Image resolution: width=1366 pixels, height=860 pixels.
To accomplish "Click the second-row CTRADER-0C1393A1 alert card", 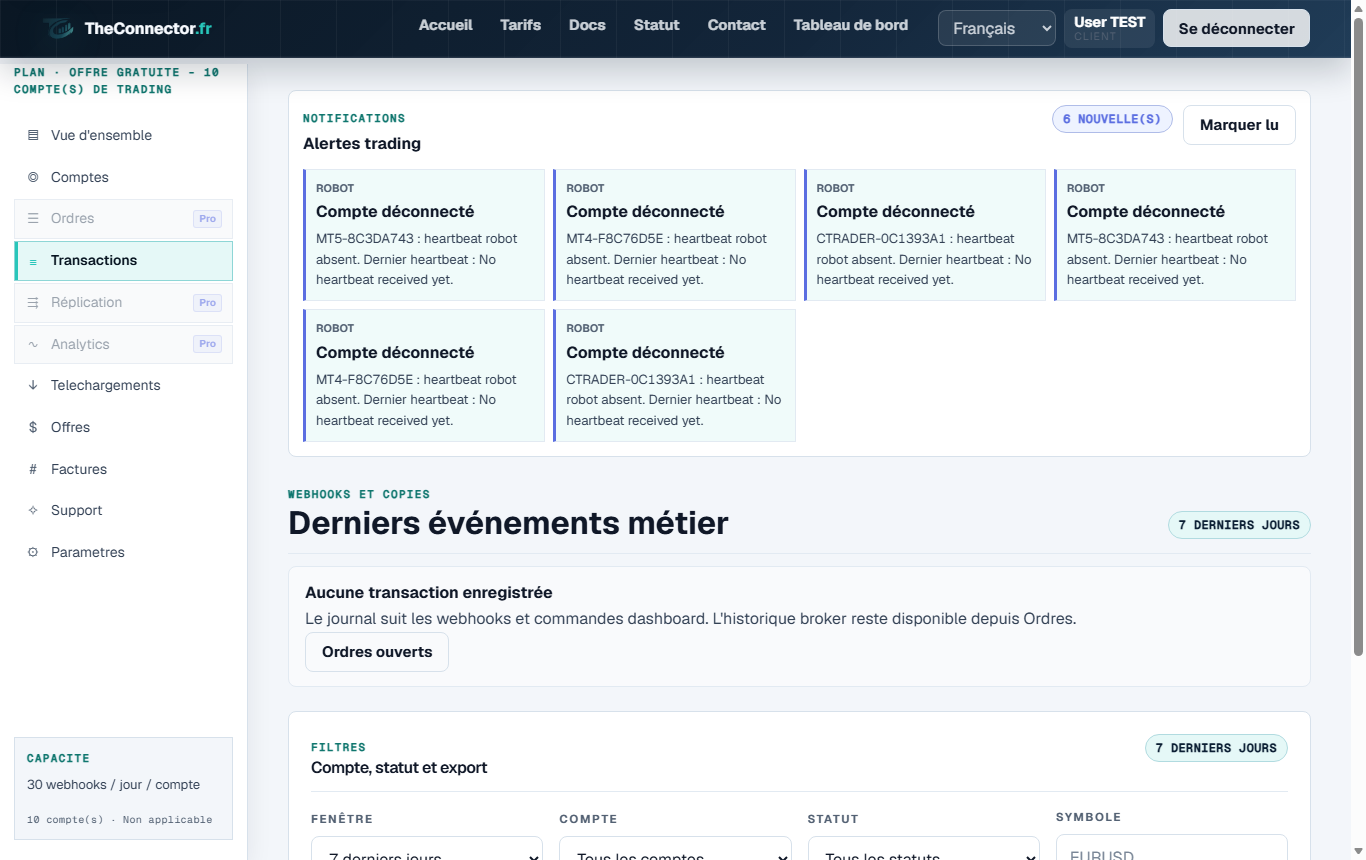I will tap(674, 375).
